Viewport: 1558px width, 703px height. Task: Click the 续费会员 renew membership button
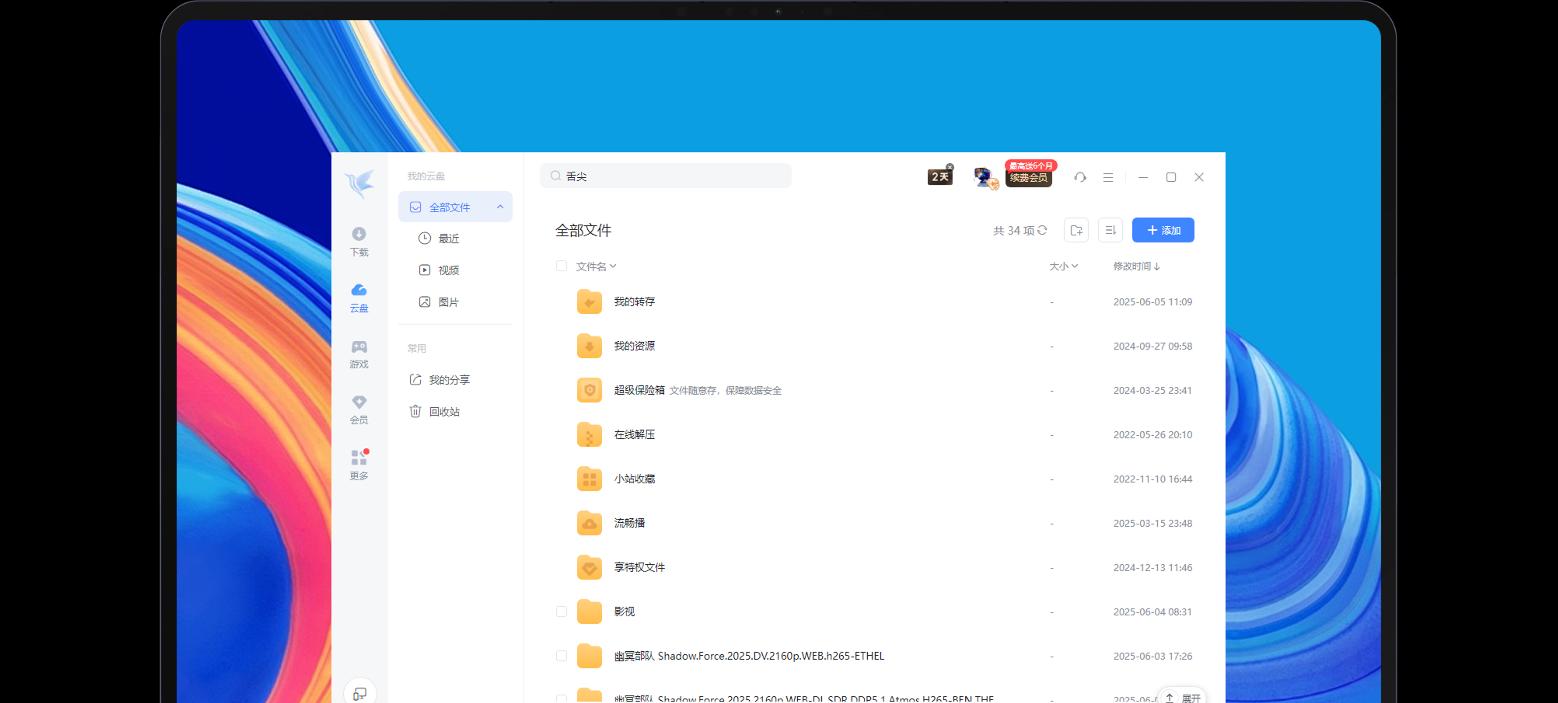coord(1028,178)
